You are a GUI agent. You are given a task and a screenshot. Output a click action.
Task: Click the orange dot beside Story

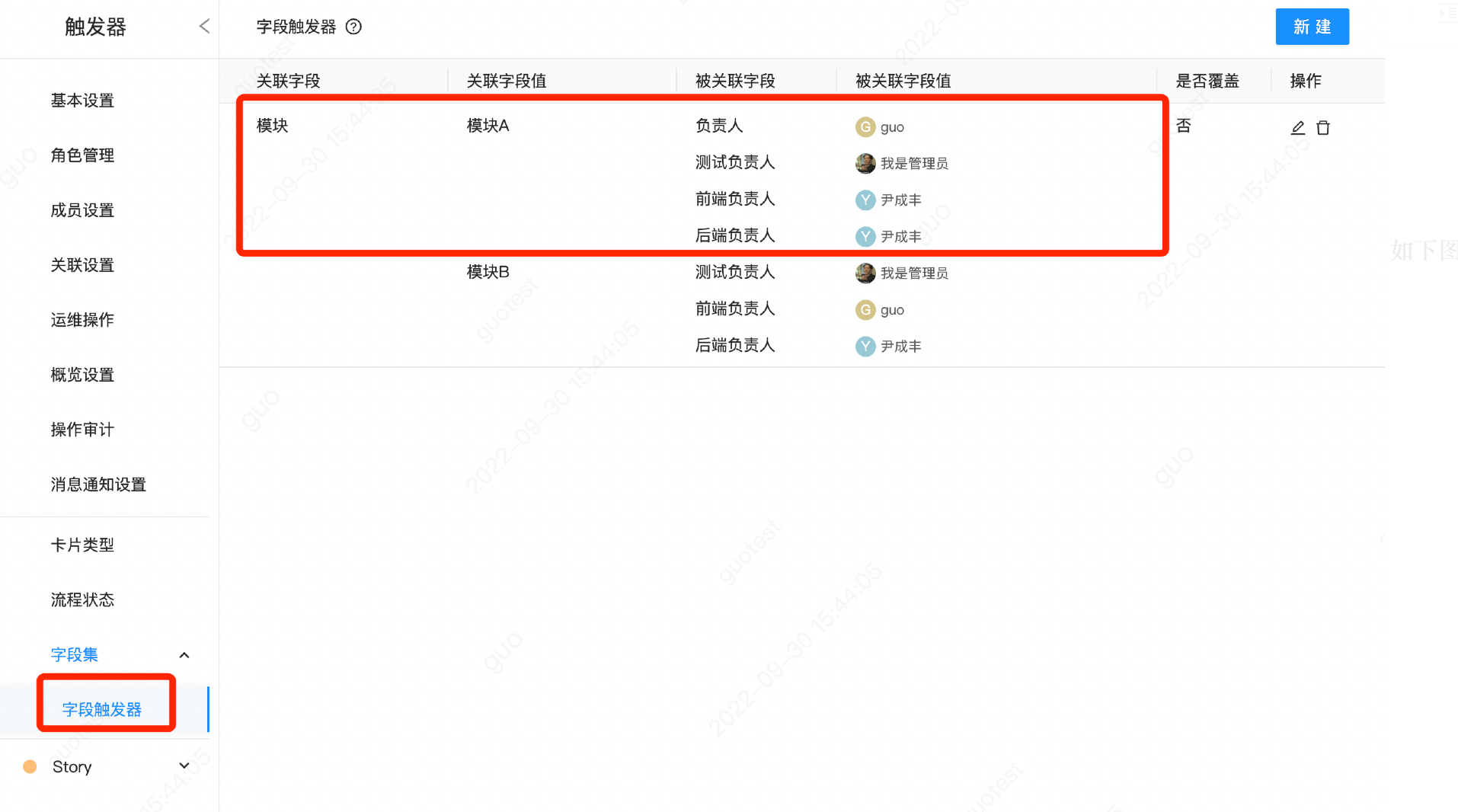click(x=29, y=766)
